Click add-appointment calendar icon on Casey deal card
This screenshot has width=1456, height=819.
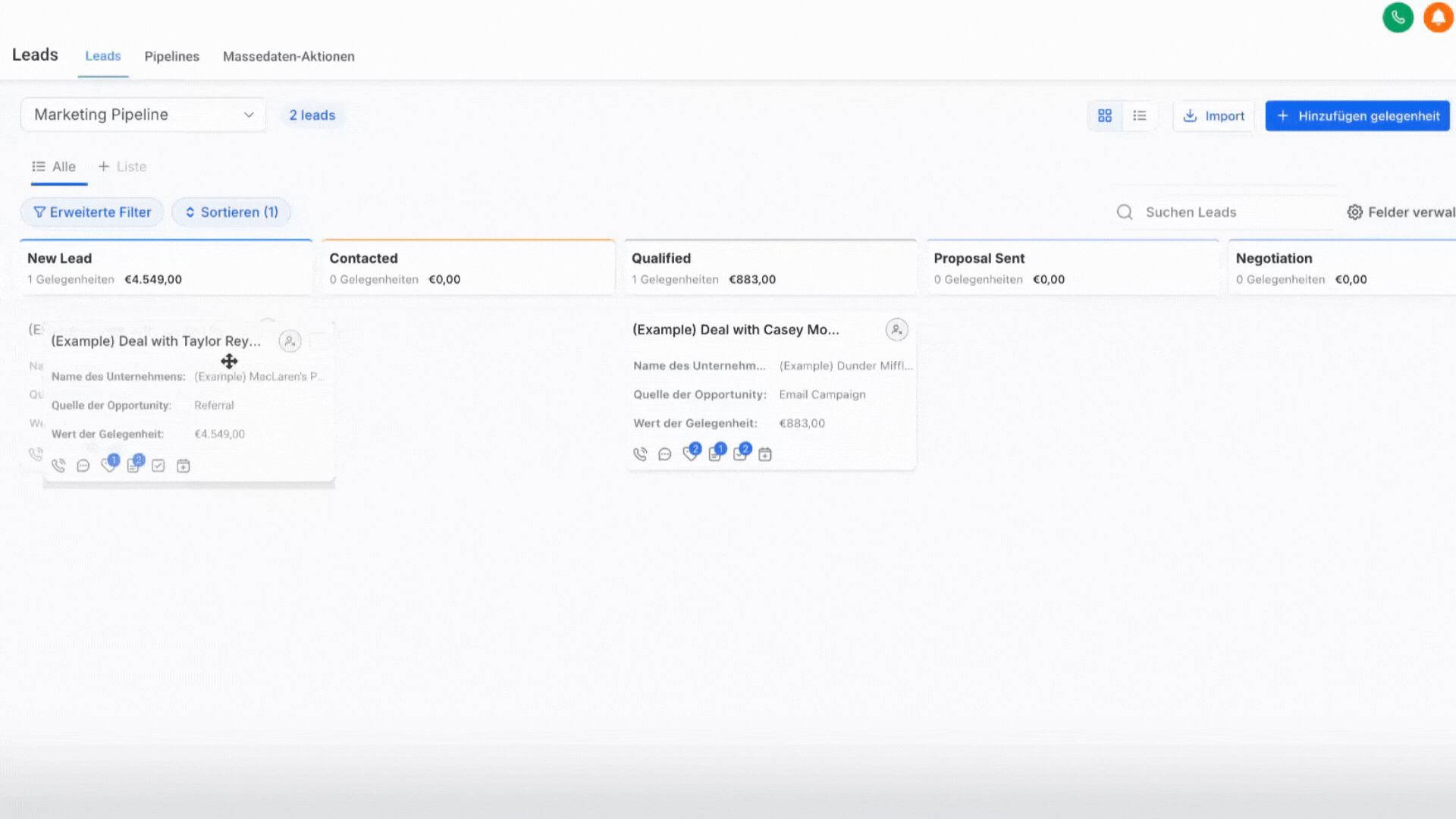pyautogui.click(x=765, y=454)
